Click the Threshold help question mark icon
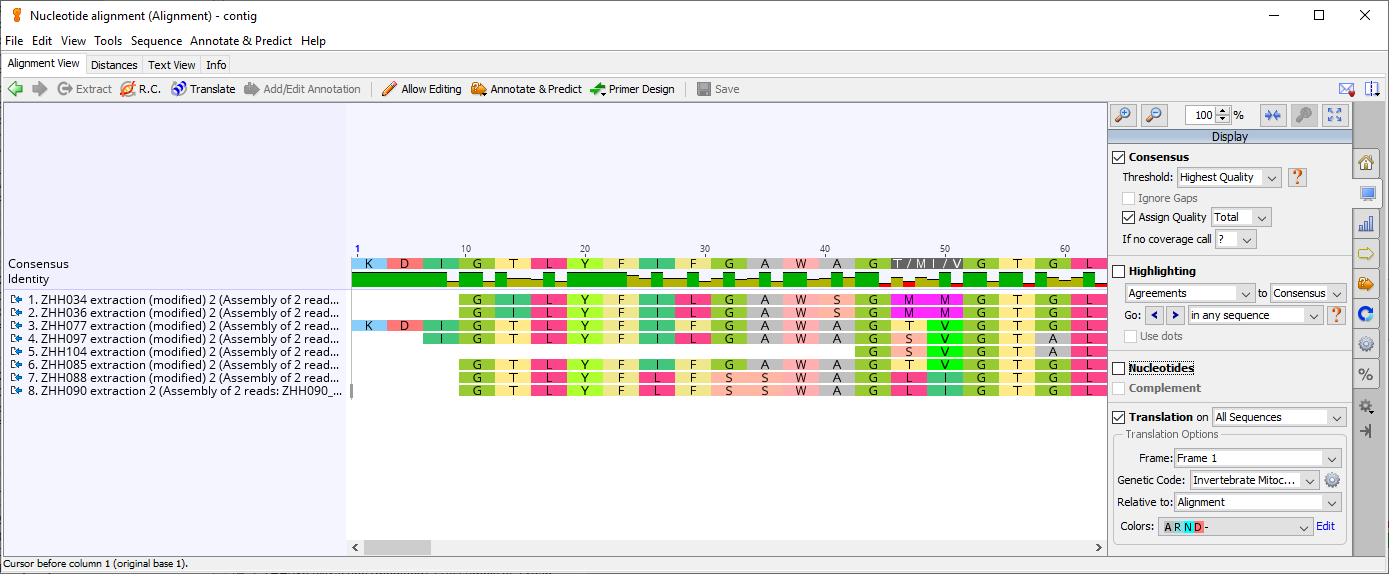Viewport: 1389px width, 574px height. 1298,177
